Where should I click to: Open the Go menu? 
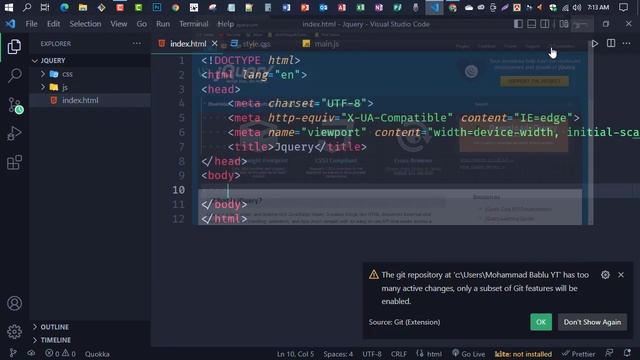point(142,24)
